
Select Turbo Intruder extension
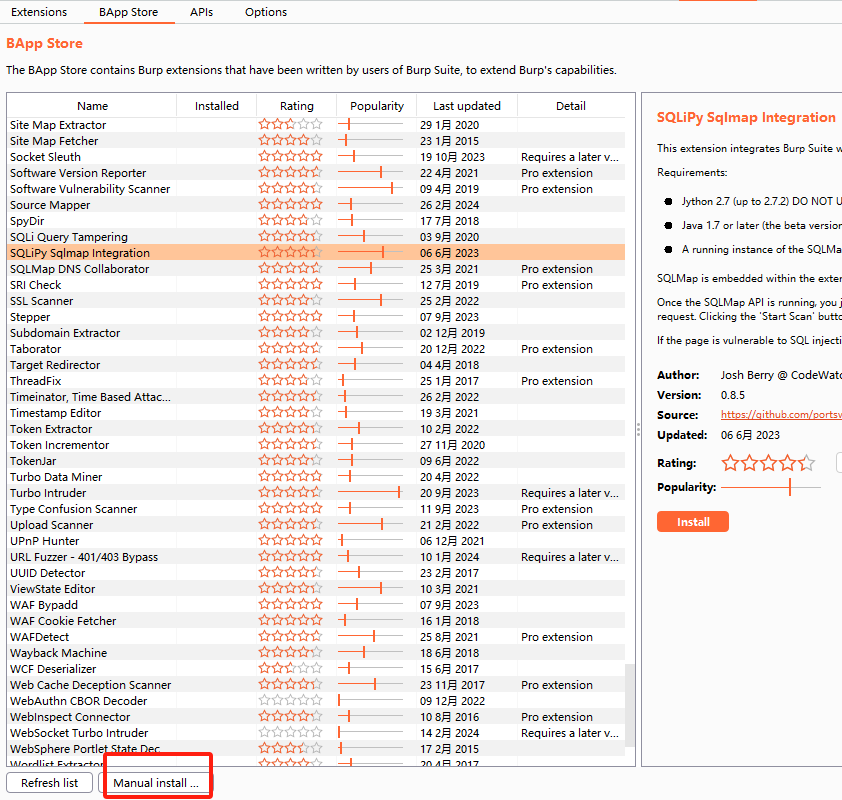tap(316, 493)
